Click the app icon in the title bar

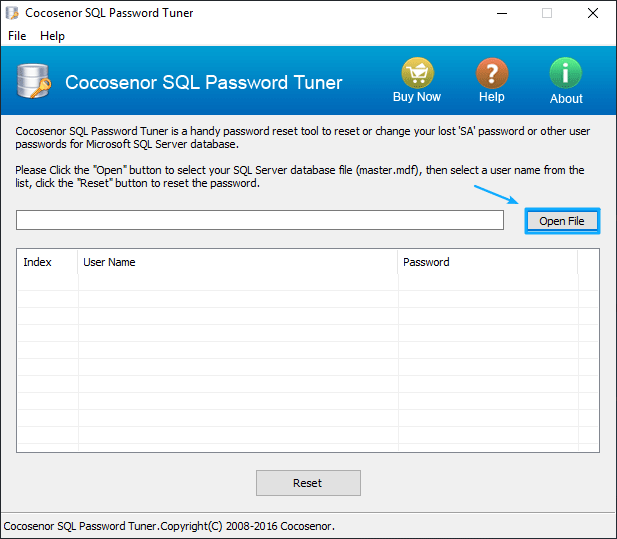pyautogui.click(x=12, y=13)
